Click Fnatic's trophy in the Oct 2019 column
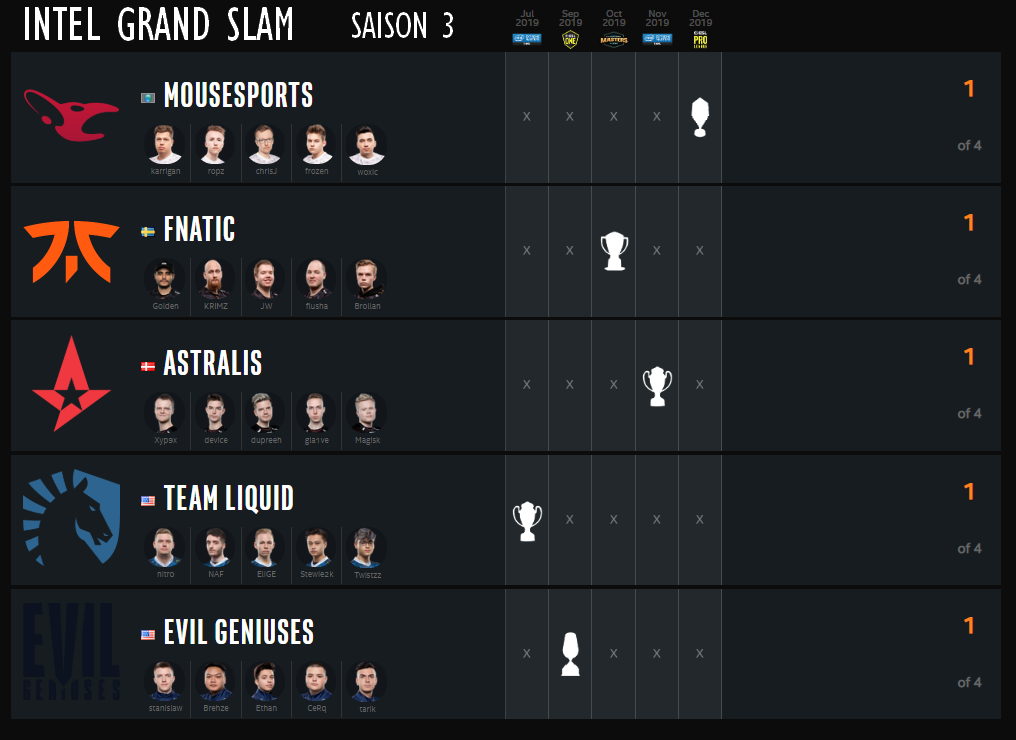This screenshot has width=1016, height=740. point(613,251)
